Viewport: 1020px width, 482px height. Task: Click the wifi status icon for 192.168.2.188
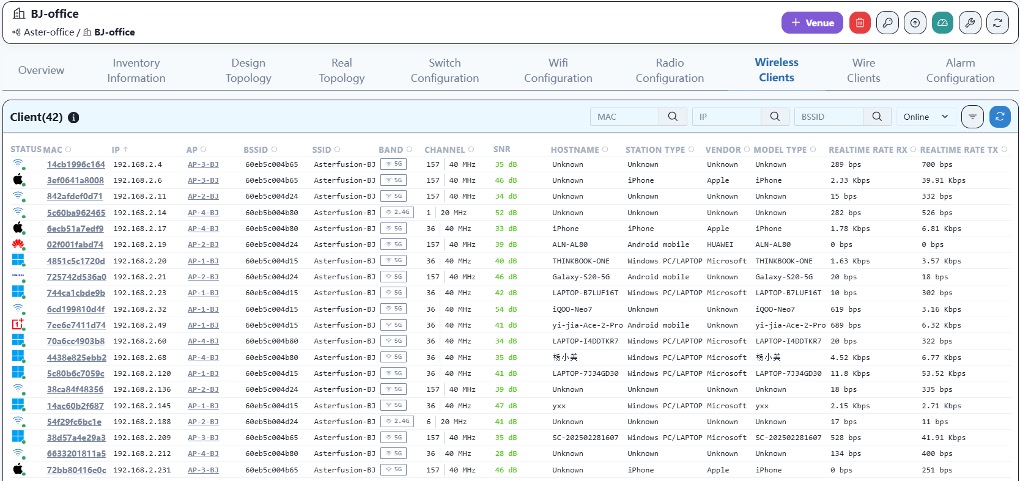(x=18, y=421)
